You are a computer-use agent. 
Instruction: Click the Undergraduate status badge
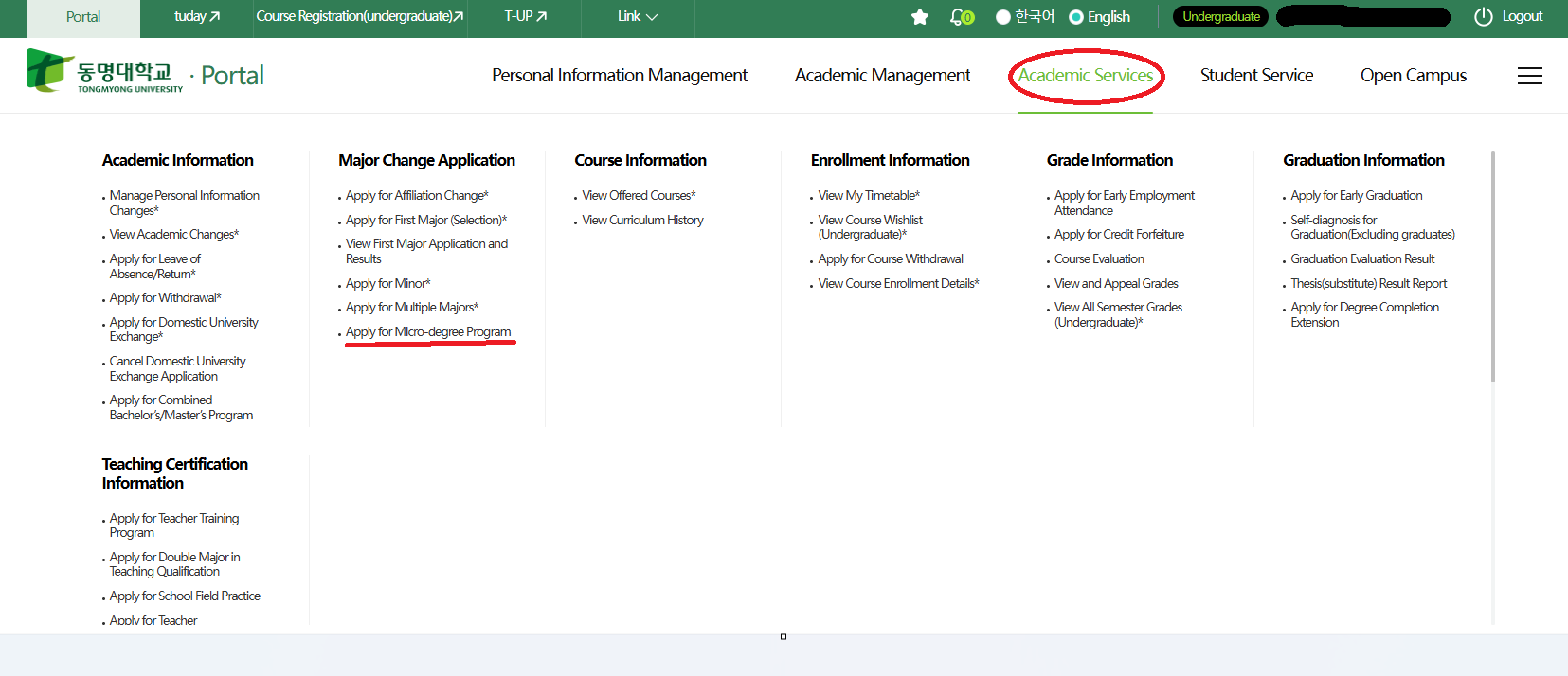click(1220, 17)
